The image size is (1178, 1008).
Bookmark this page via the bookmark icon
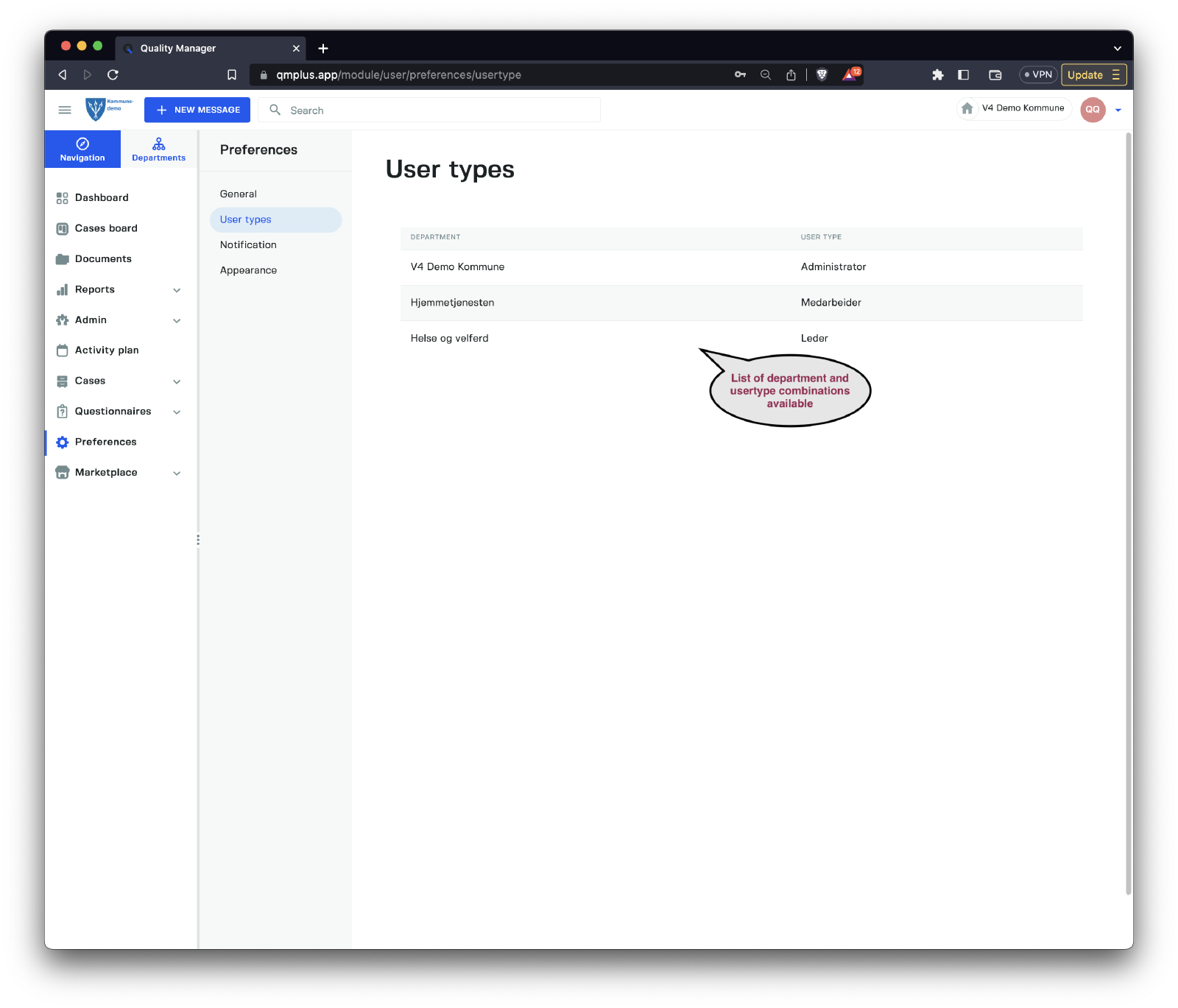(232, 74)
